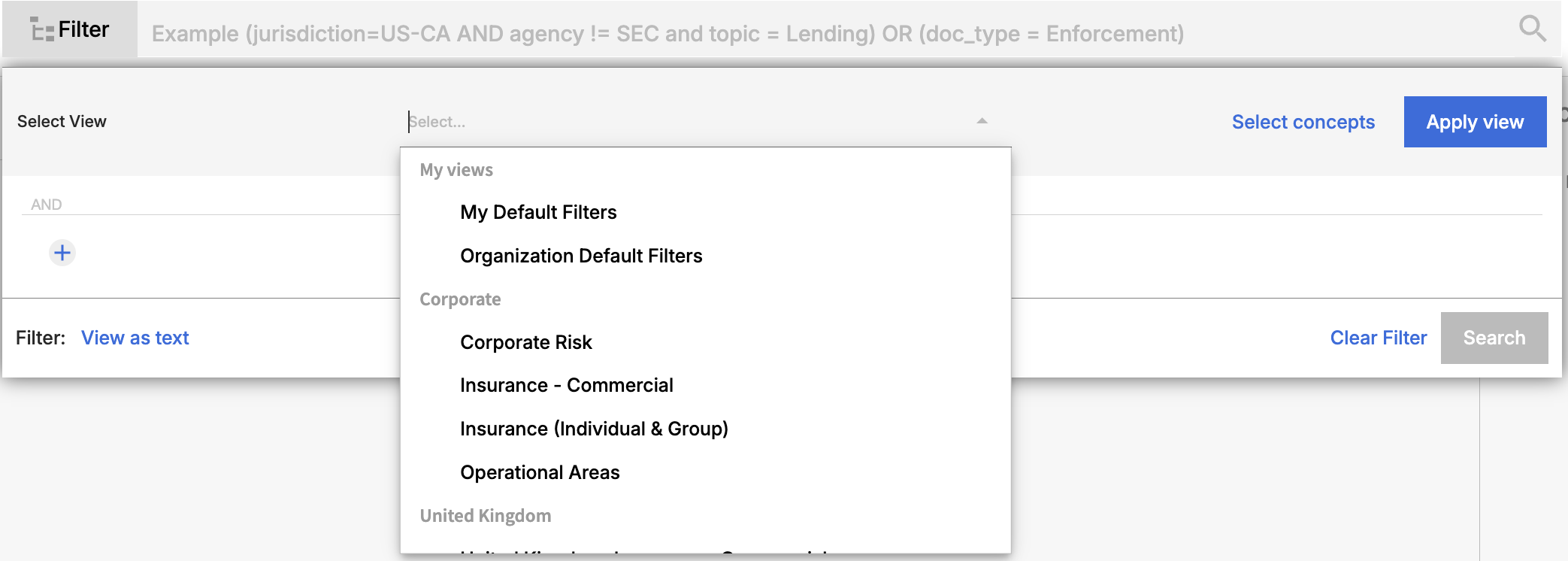Open the Select concepts link
The width and height of the screenshot is (1568, 561).
1303,123
